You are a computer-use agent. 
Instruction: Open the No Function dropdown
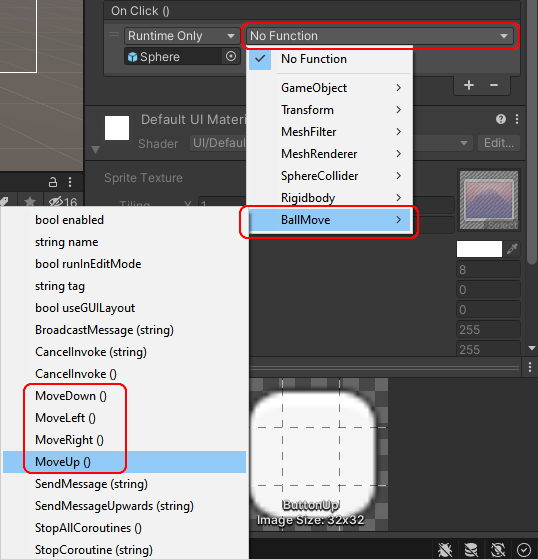pos(379,36)
